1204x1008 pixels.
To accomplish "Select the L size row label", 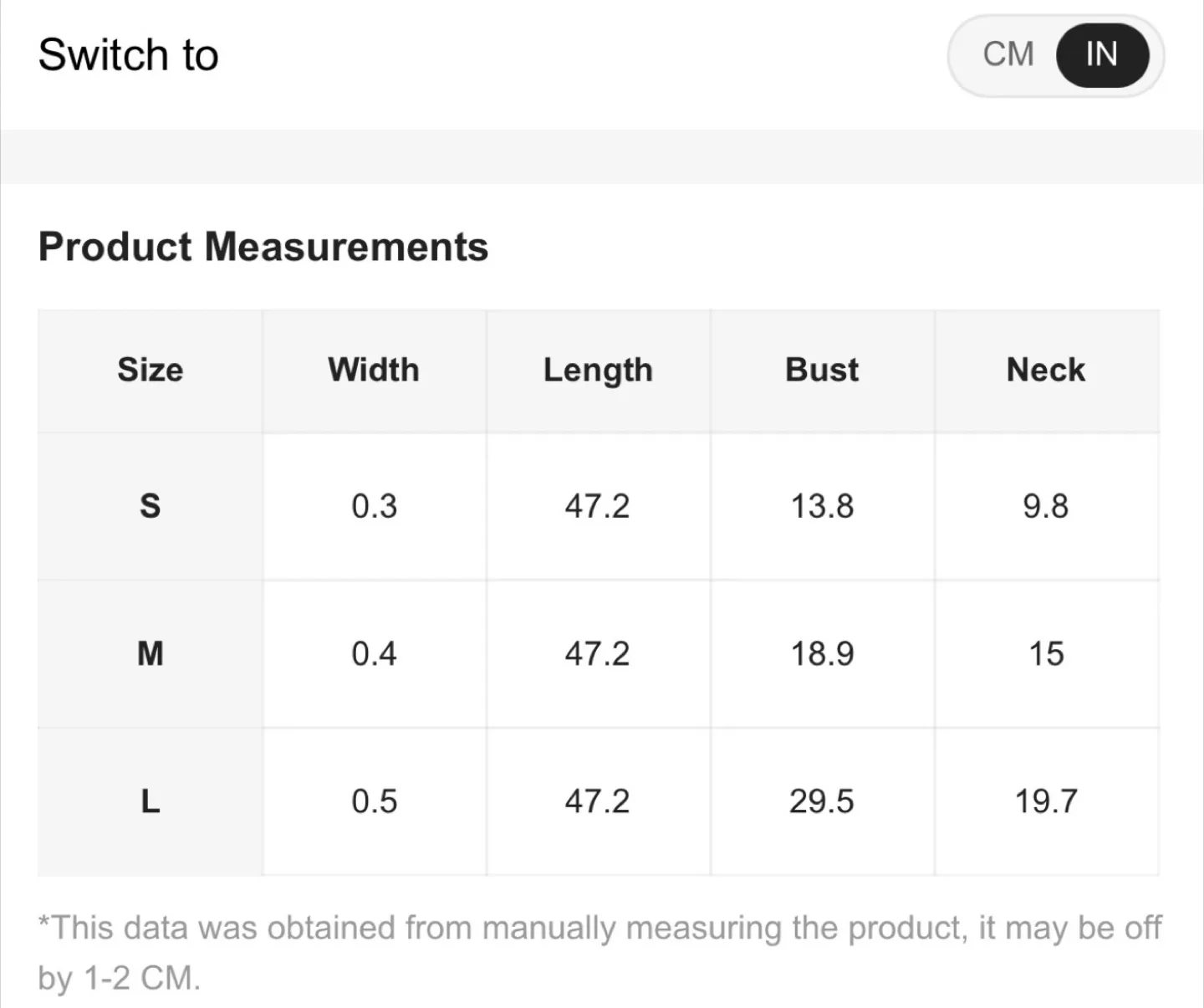I will pyautogui.click(x=150, y=801).
